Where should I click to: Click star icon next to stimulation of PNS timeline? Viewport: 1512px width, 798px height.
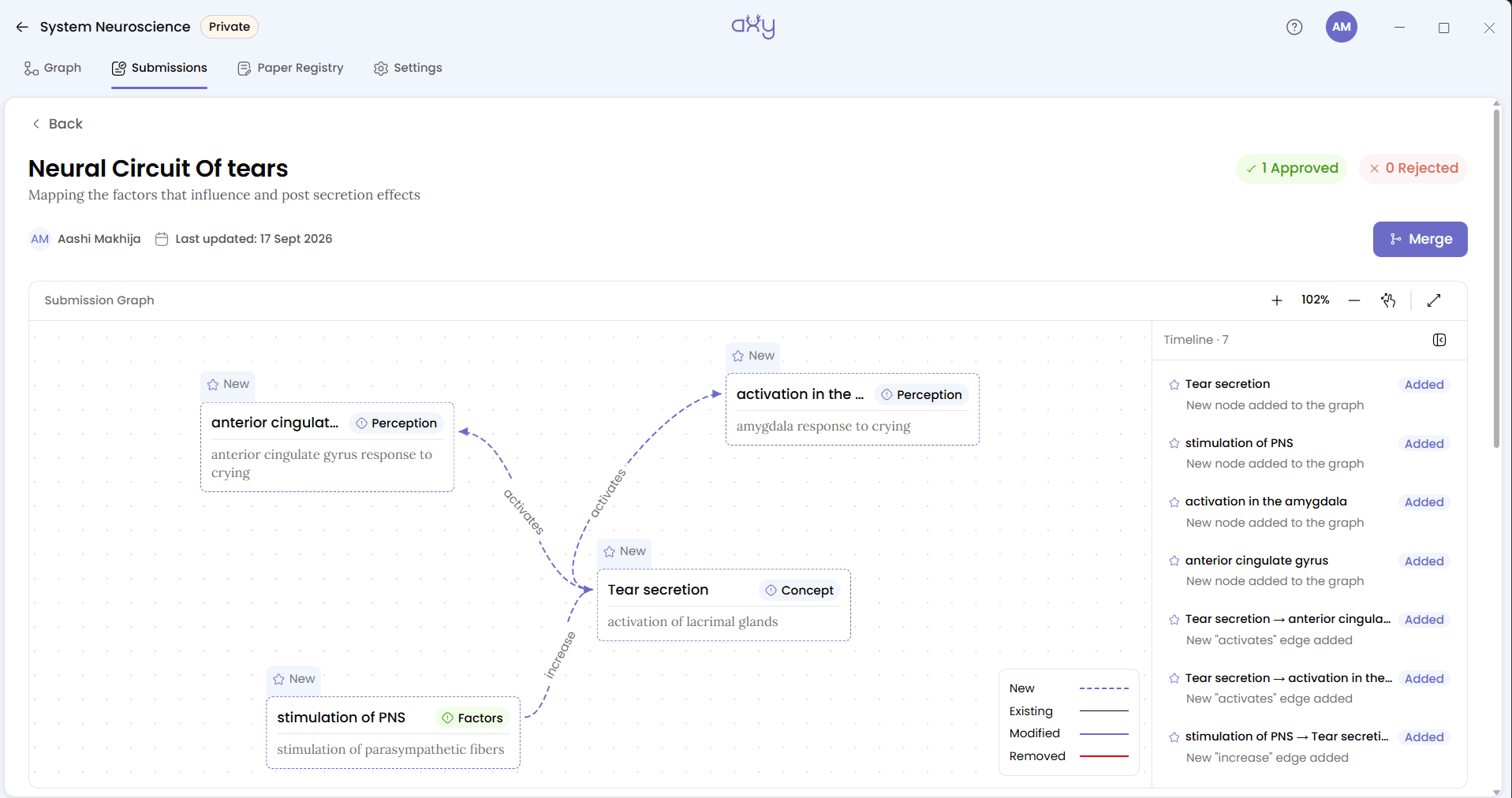pyautogui.click(x=1174, y=444)
